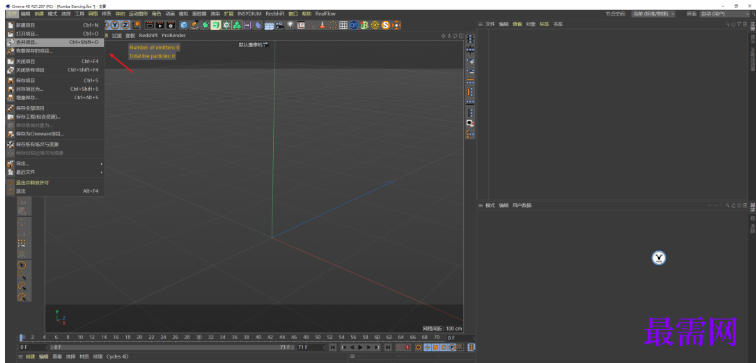Toggle parameter keyframe recording
This screenshot has width=756, height=363.
pos(452,347)
